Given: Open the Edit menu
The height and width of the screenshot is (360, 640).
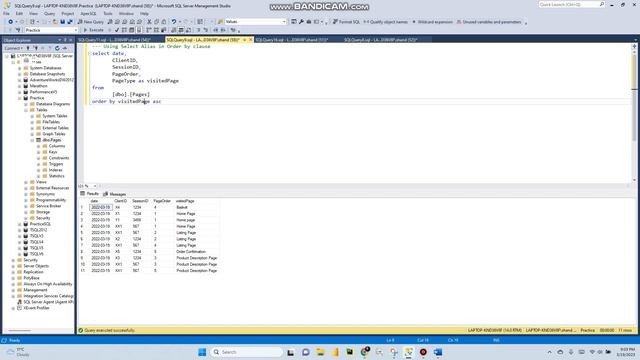Looking at the screenshot, I should coord(19,13).
